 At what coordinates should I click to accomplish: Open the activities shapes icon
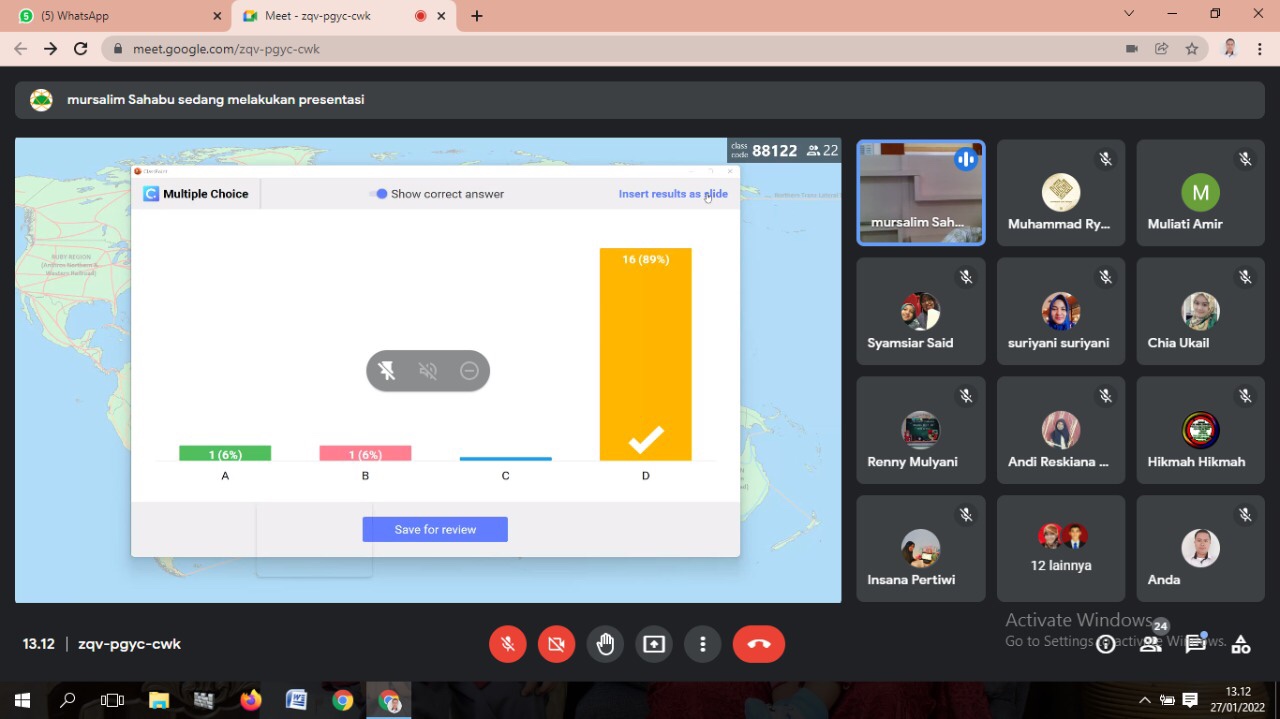click(1240, 645)
